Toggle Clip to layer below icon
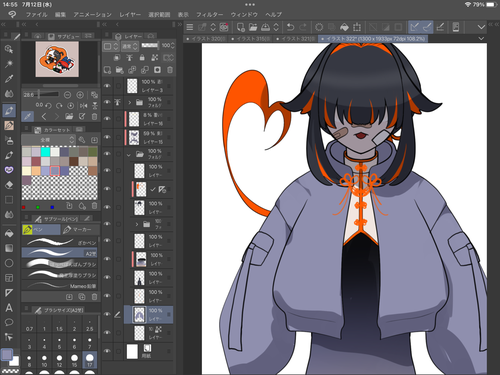Viewport: 500px width, 375px height. point(117,58)
